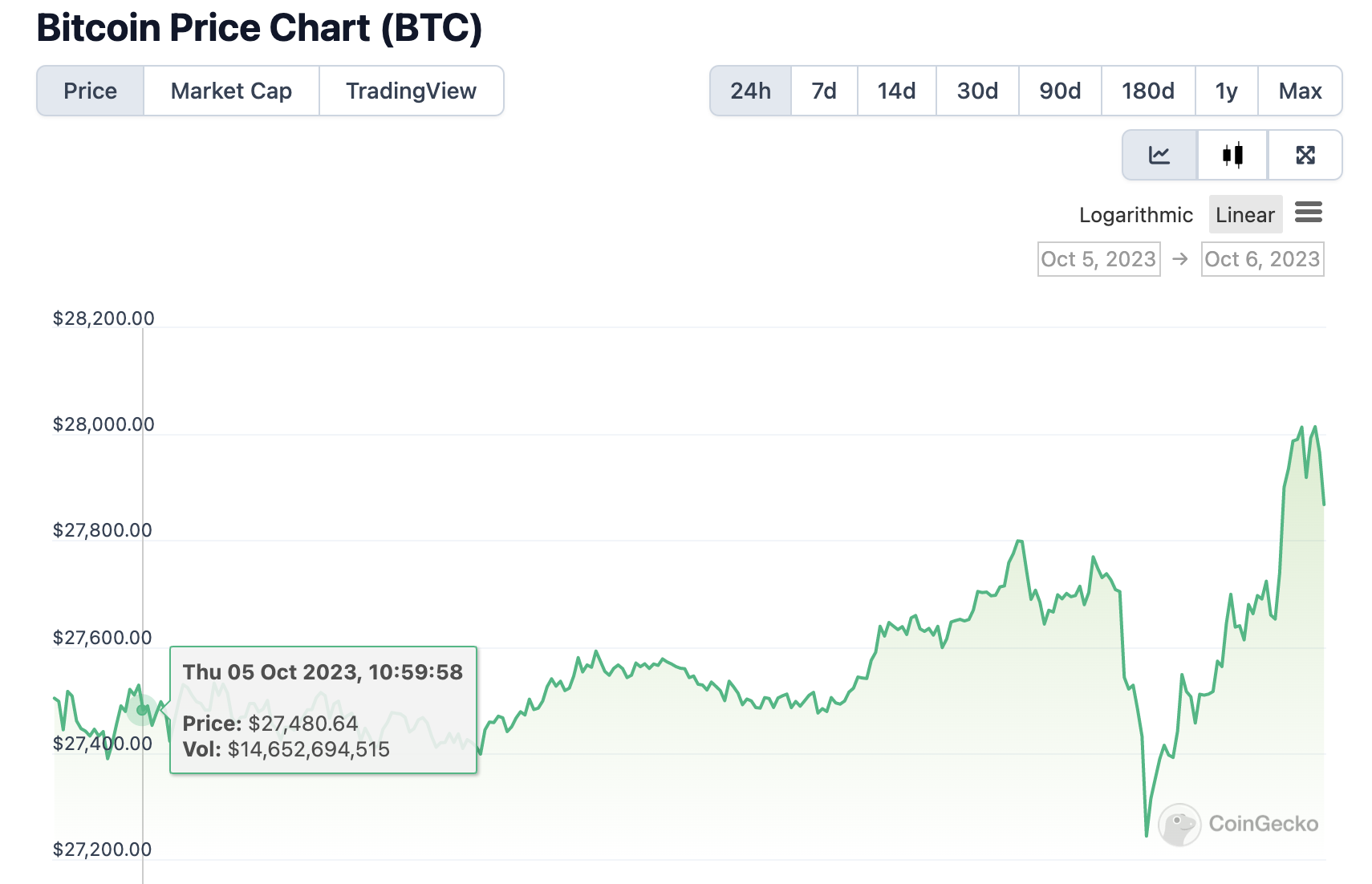Edit the Oct 5, 2023 start date
This screenshot has height=884, width=1372.
pos(1098,259)
